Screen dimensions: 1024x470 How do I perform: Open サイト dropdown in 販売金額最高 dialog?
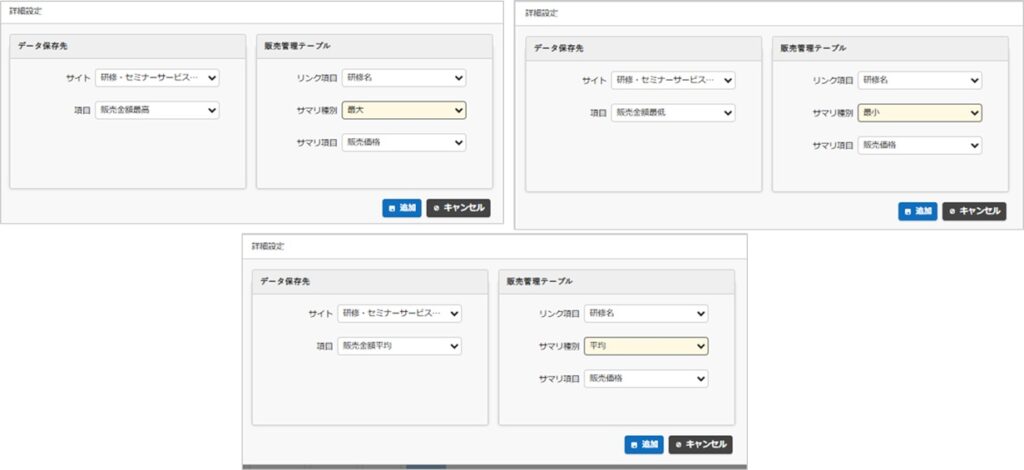(x=157, y=77)
